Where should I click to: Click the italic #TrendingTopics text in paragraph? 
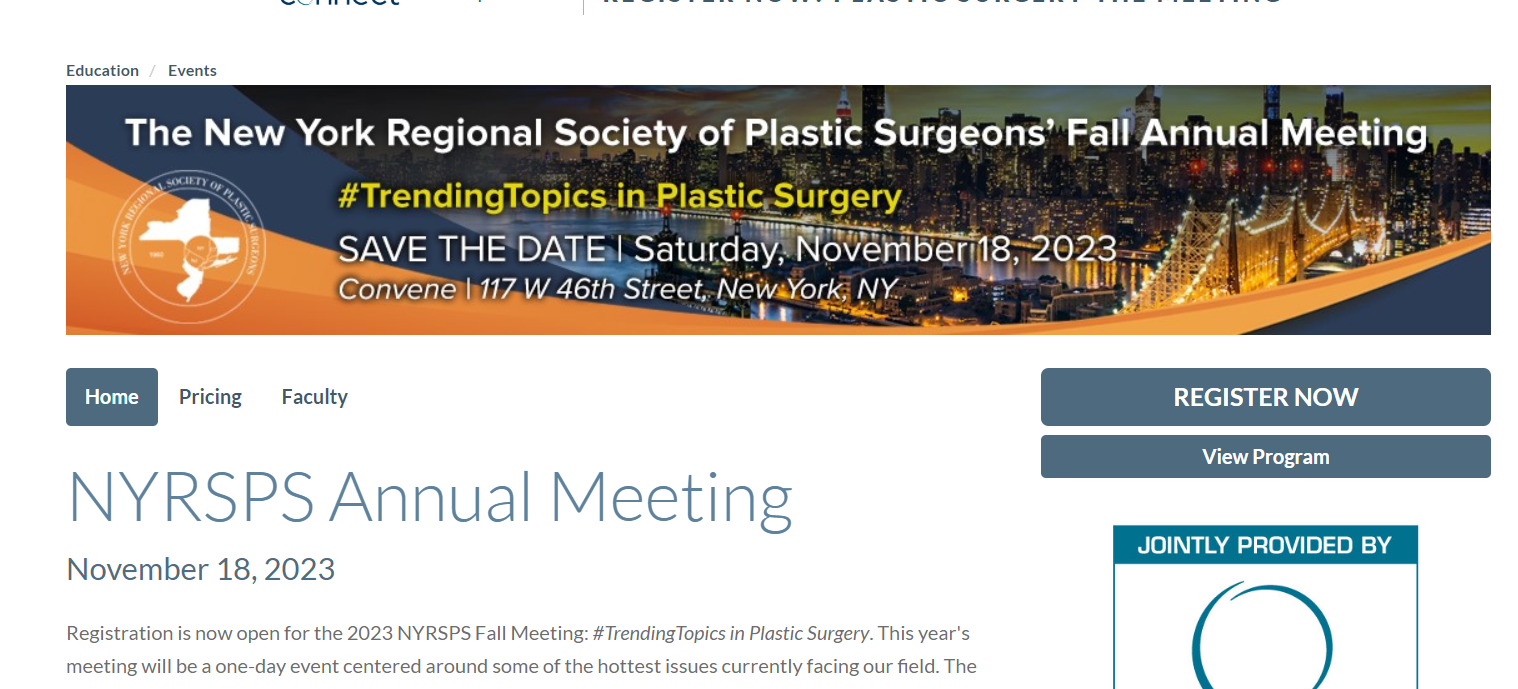coord(730,633)
